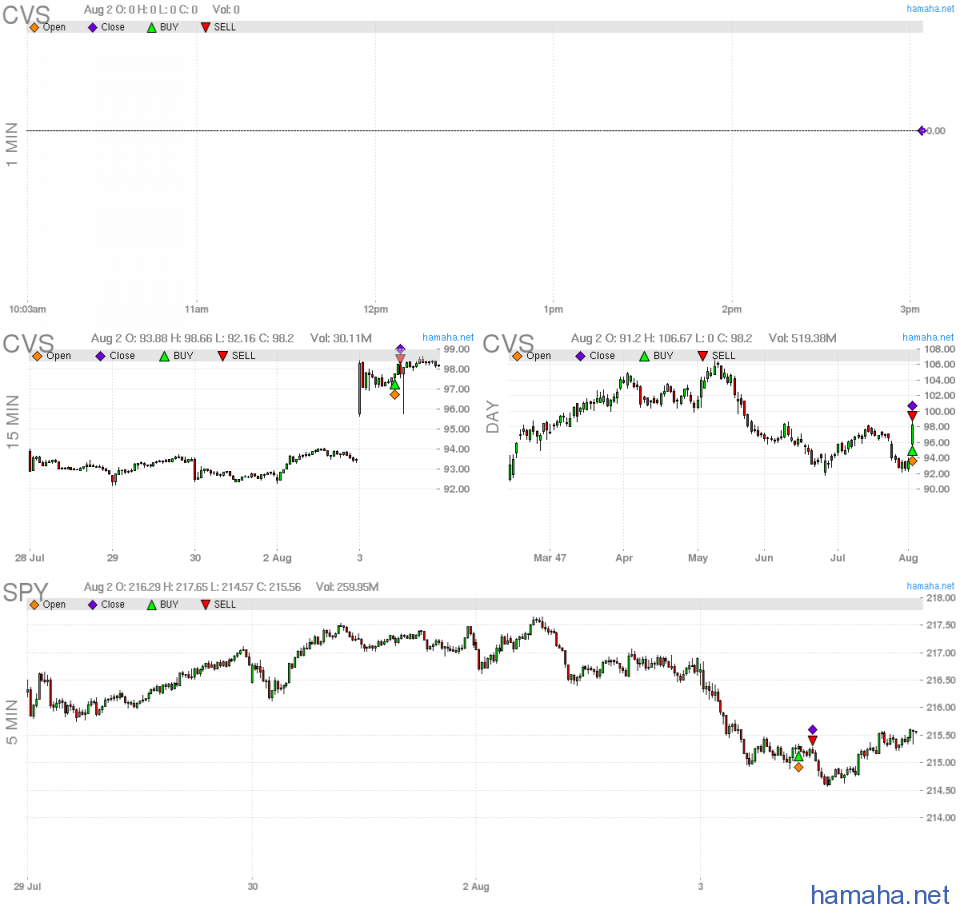Viewport: 960px width, 906px height.
Task: Click the red SELL legend triangle in CVS DAY chart
Action: pos(703,356)
